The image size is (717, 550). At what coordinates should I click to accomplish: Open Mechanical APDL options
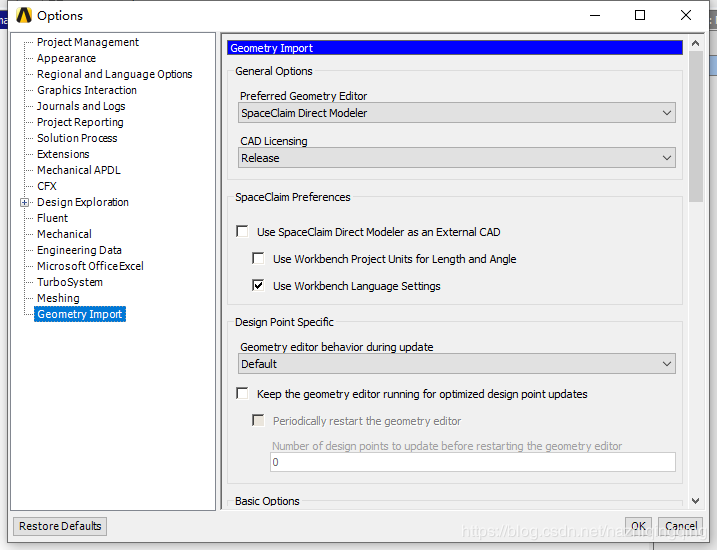point(79,170)
